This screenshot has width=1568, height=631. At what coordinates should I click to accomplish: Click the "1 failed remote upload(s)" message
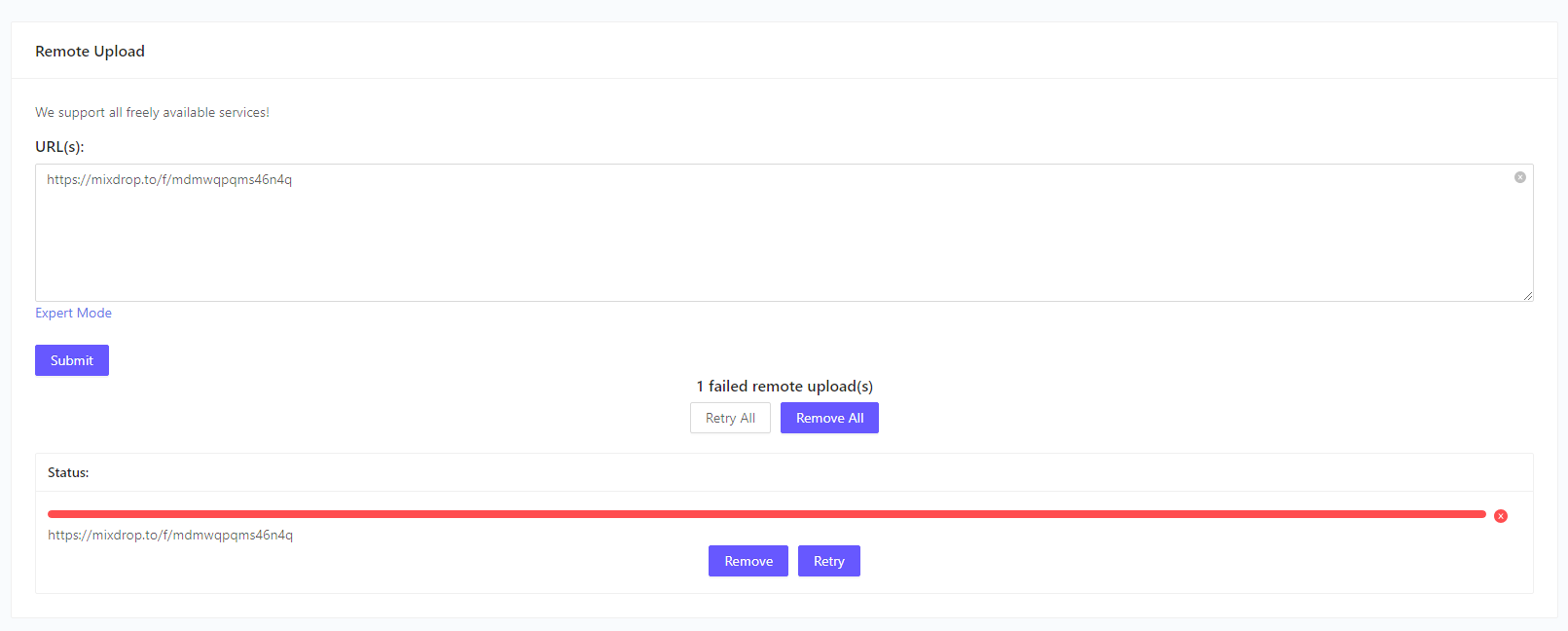tap(784, 386)
